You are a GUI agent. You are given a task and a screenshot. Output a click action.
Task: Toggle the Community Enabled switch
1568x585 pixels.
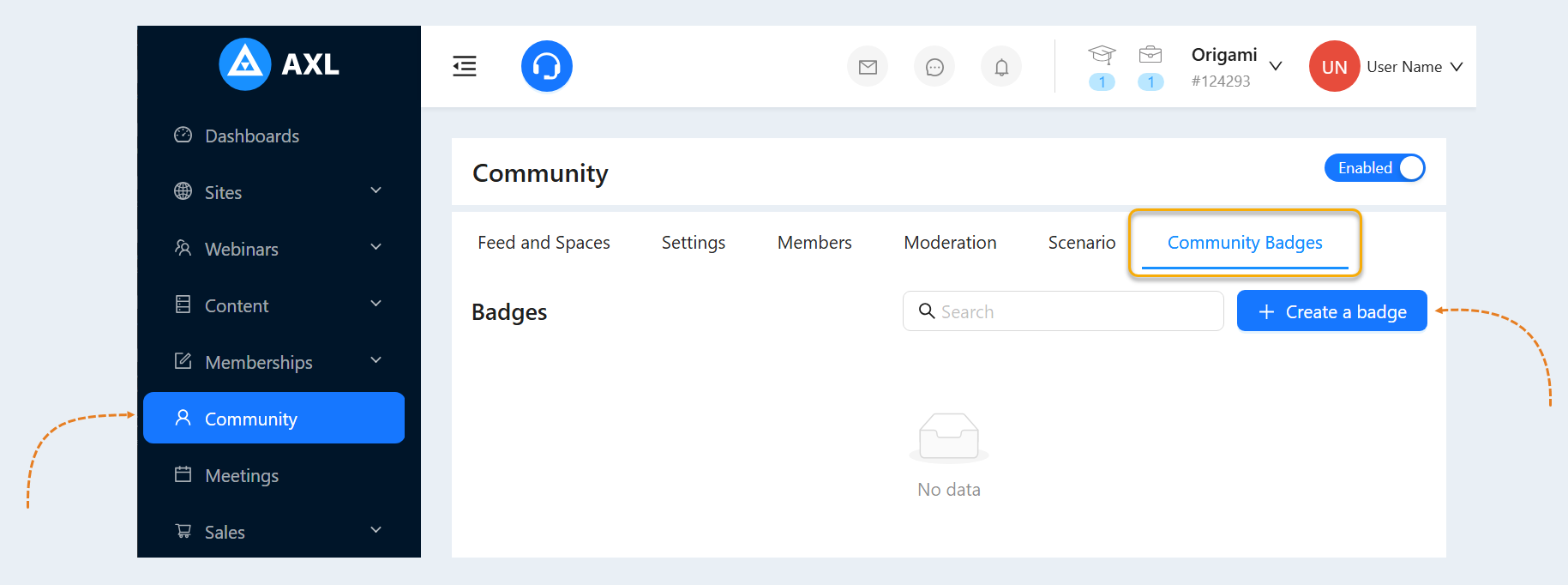[x=1375, y=168]
